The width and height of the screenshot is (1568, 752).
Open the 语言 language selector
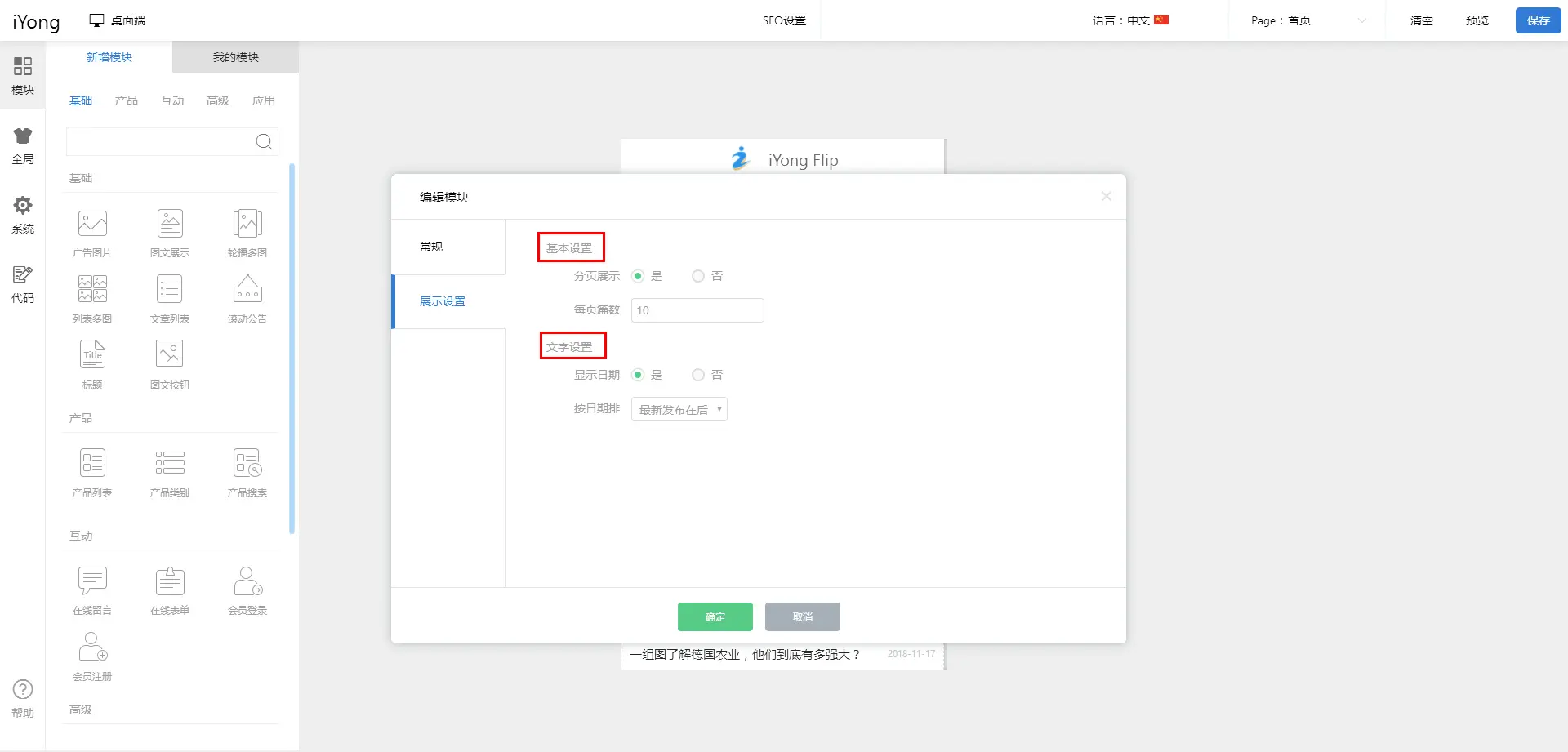pos(1130,20)
